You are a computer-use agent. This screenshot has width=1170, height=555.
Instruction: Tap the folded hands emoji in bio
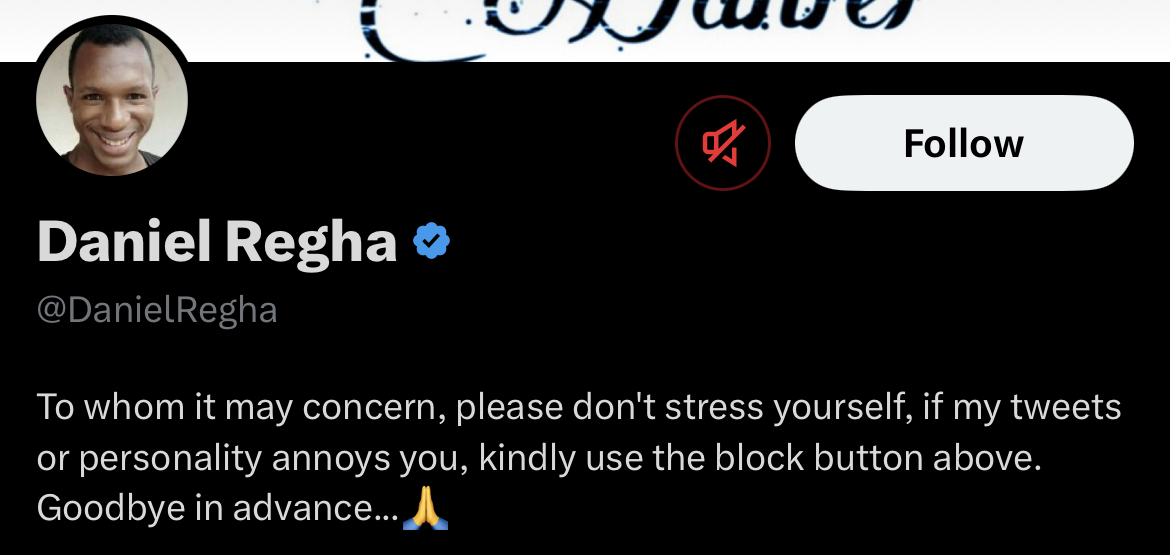coord(425,508)
